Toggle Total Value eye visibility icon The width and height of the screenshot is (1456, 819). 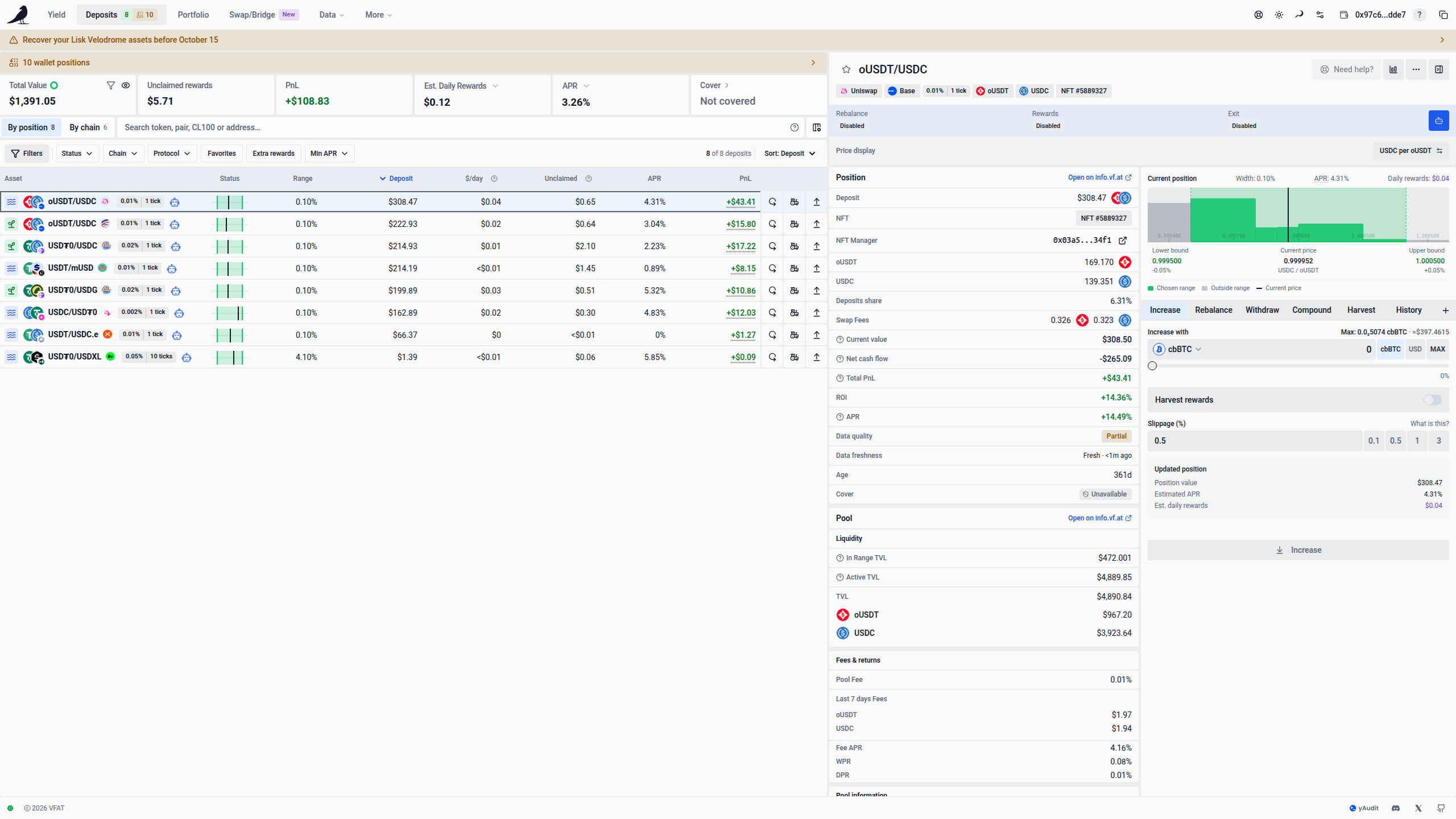tap(126, 85)
